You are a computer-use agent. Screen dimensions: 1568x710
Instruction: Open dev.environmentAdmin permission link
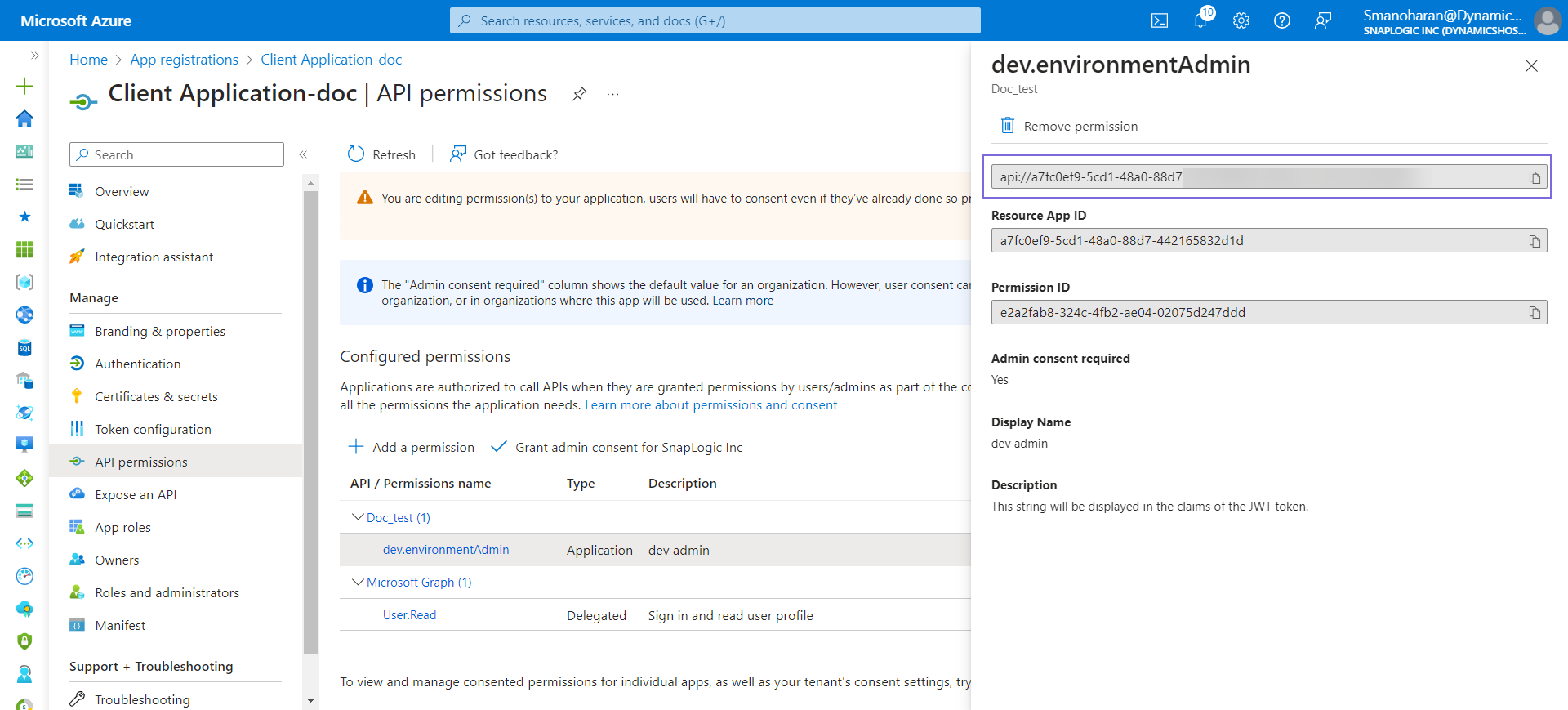pos(446,550)
